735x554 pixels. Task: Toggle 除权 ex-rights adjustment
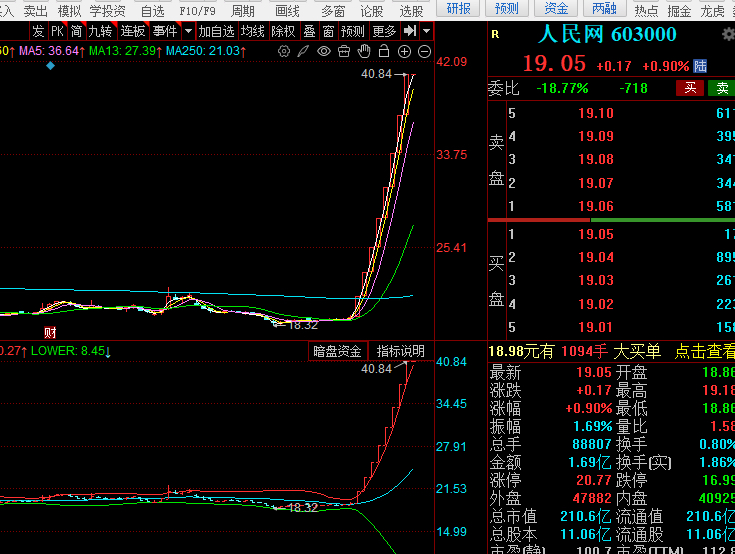[284, 31]
